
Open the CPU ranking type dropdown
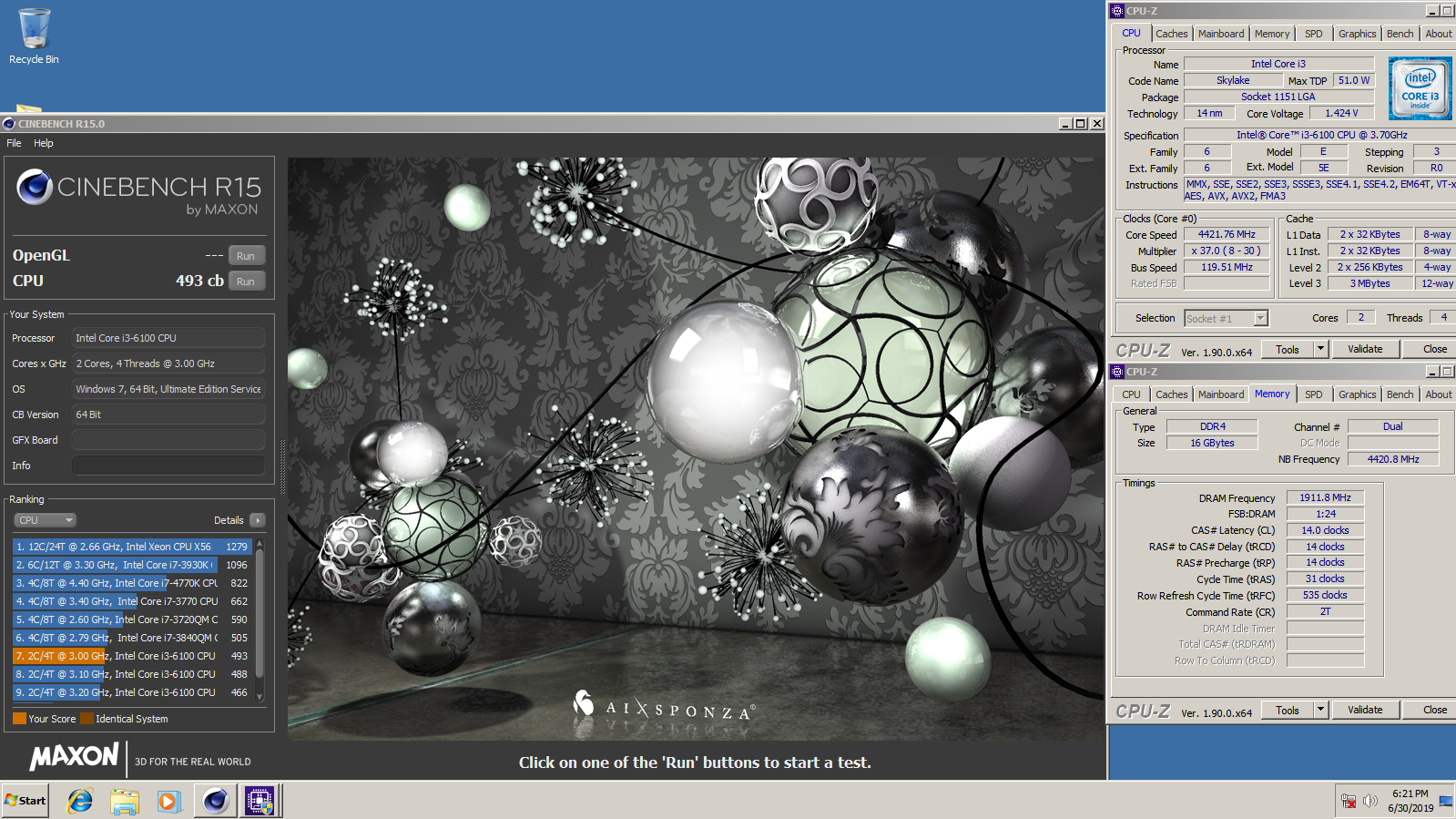point(45,520)
